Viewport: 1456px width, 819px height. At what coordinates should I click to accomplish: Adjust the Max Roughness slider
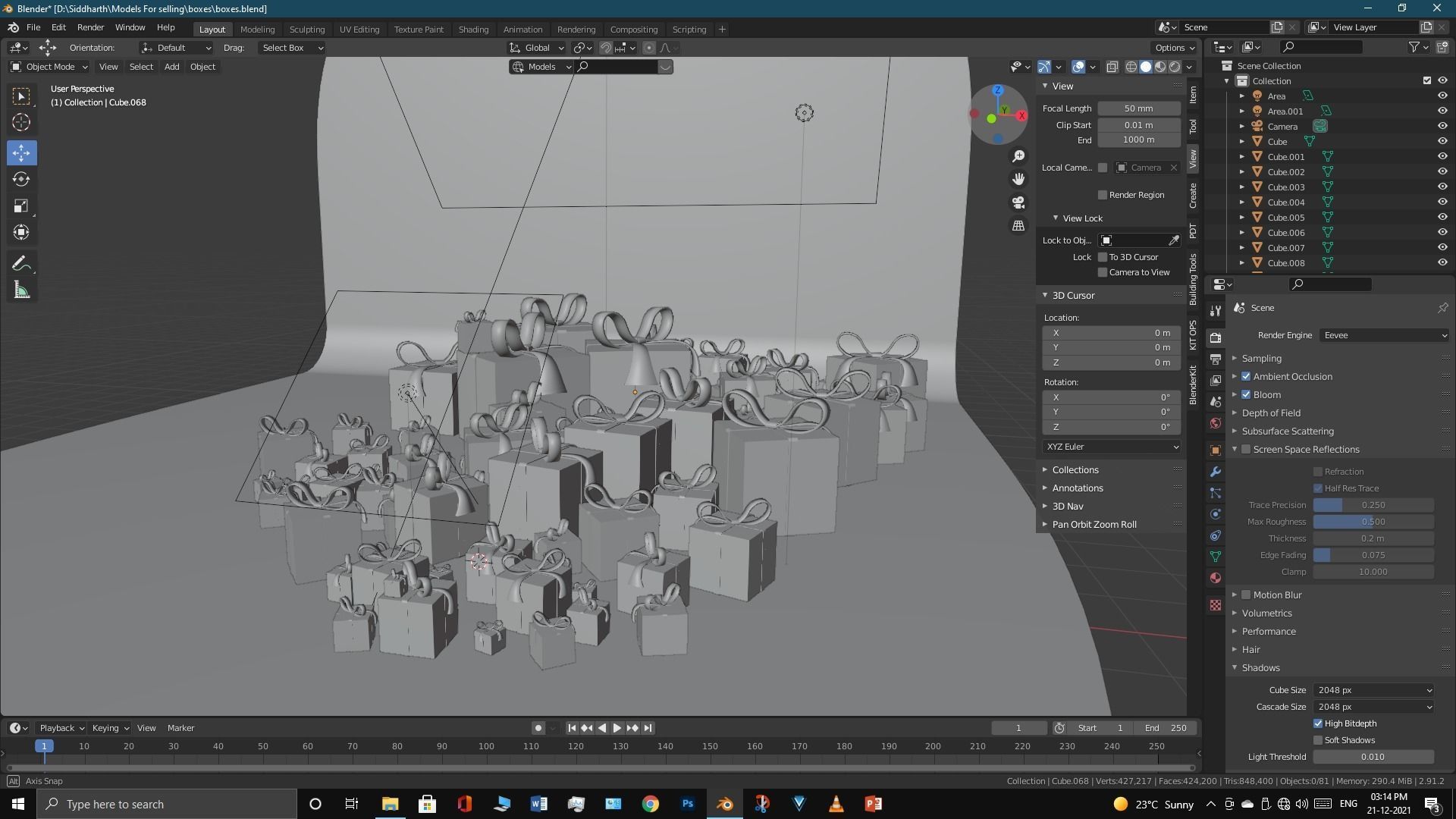(x=1373, y=522)
